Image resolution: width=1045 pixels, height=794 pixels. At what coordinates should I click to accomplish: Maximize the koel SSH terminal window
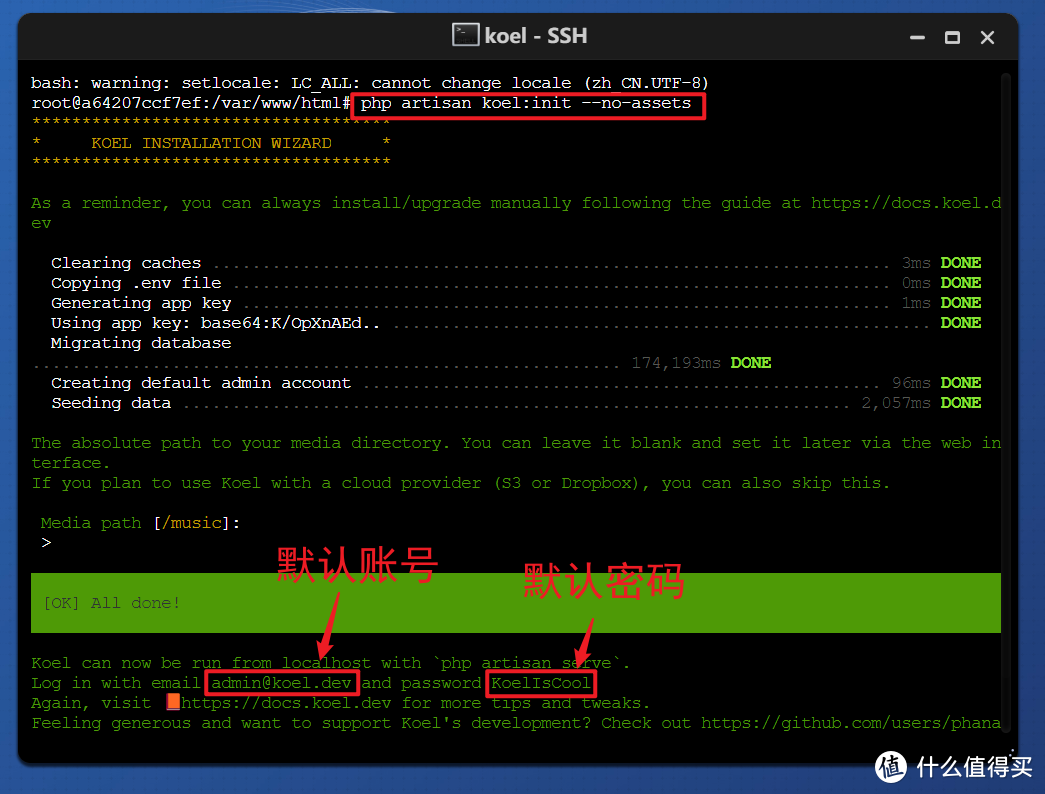click(x=952, y=37)
